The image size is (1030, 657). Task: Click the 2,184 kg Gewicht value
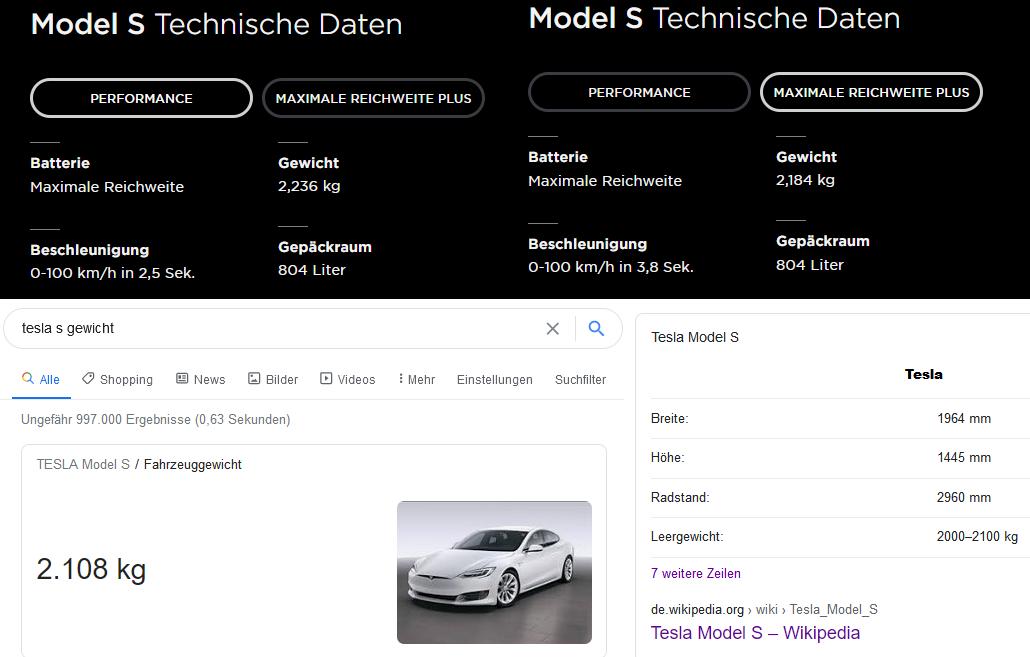click(805, 181)
